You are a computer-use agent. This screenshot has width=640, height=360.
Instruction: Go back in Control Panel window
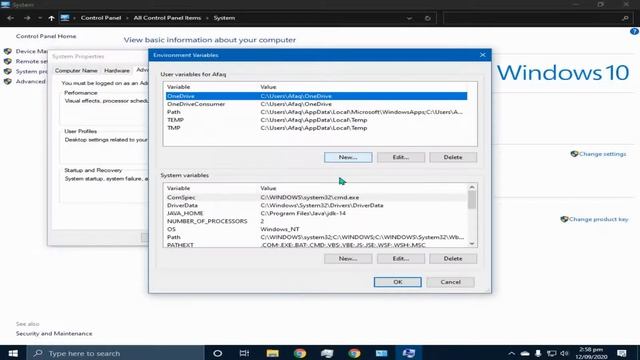(10, 18)
